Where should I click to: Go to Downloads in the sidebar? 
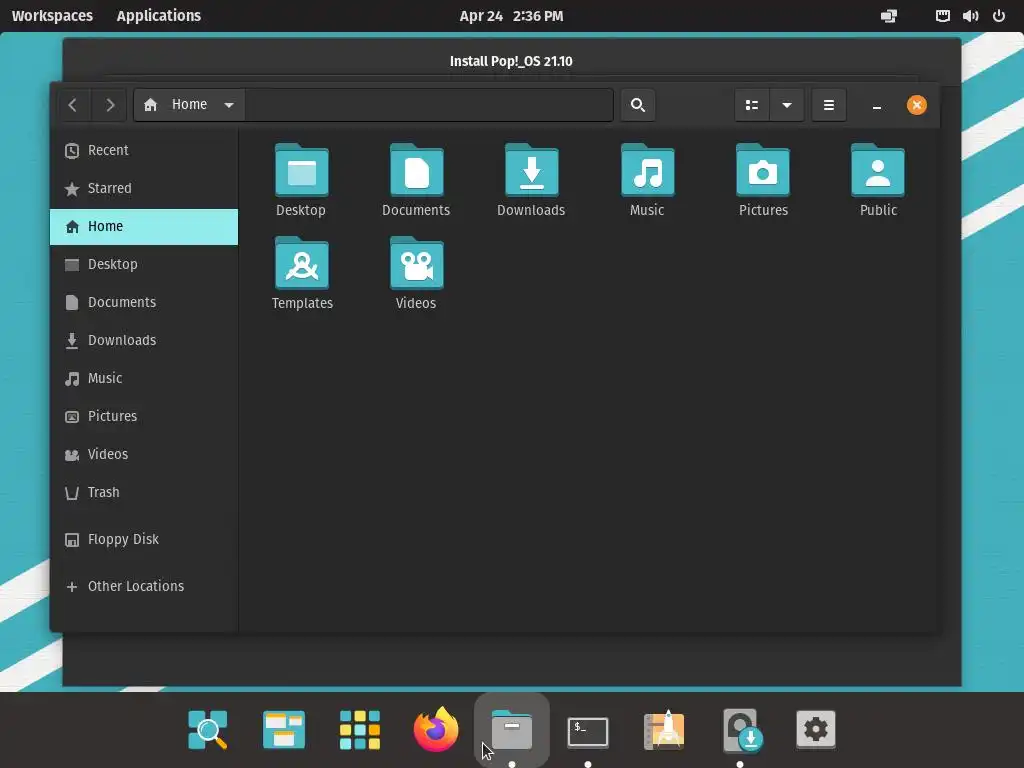point(144,340)
